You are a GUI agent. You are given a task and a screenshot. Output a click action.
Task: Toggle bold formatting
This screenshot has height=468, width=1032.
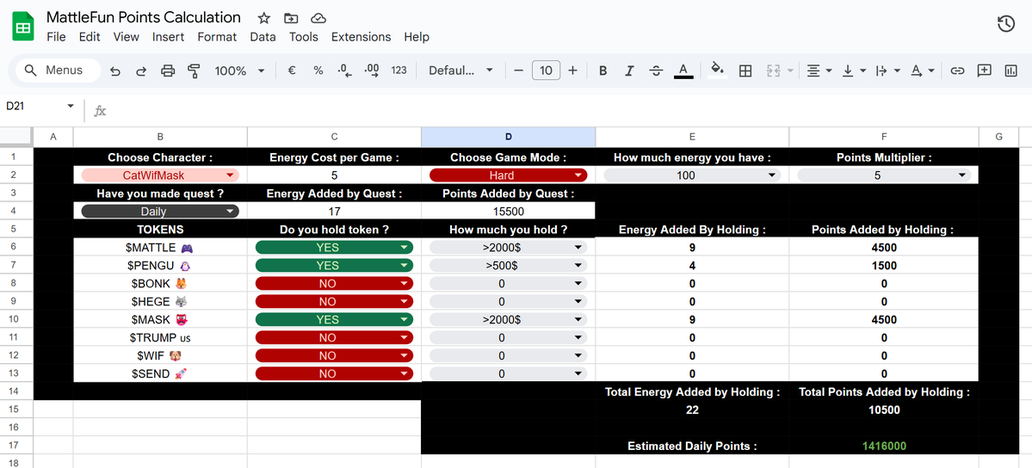(x=603, y=71)
